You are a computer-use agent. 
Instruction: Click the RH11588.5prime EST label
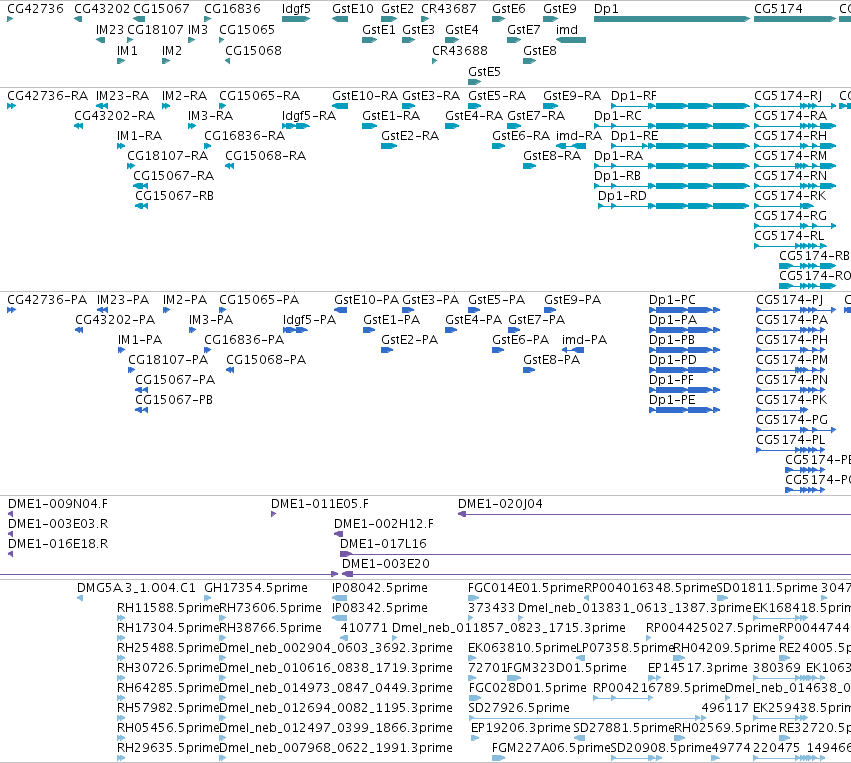pos(168,608)
